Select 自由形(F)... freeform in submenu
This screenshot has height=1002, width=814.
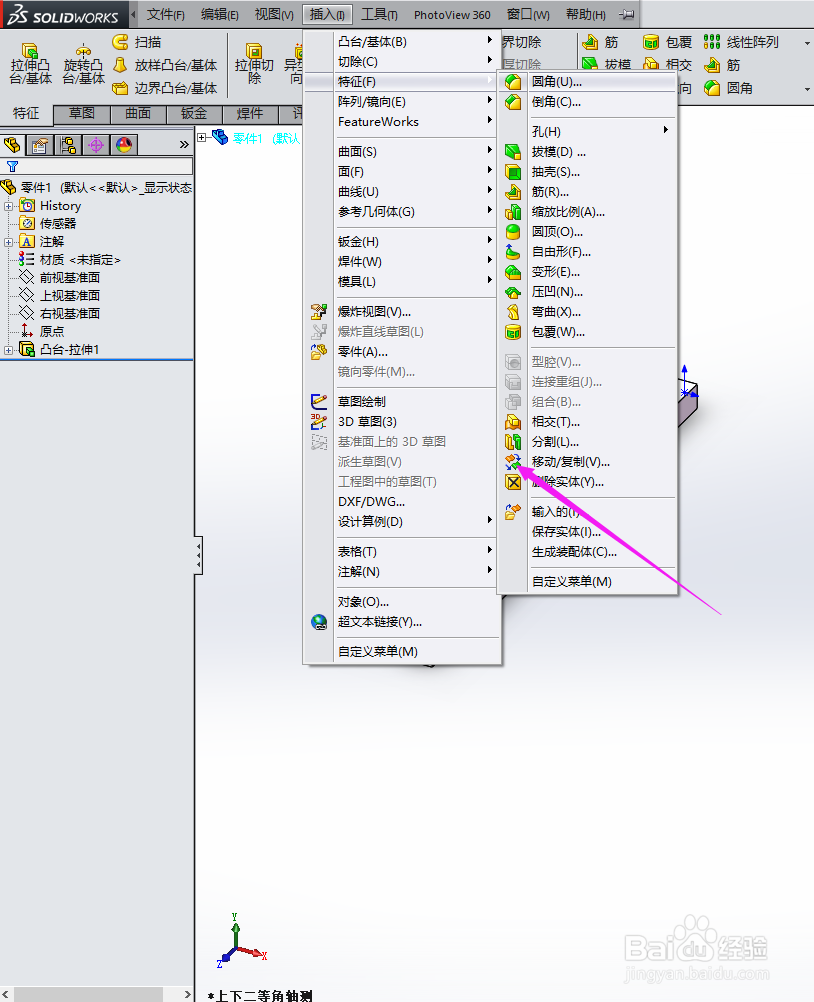tap(587, 252)
